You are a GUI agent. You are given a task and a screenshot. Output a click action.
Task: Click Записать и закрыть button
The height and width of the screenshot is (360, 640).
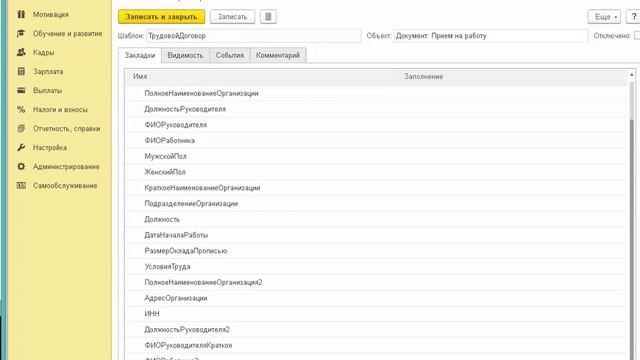162,17
